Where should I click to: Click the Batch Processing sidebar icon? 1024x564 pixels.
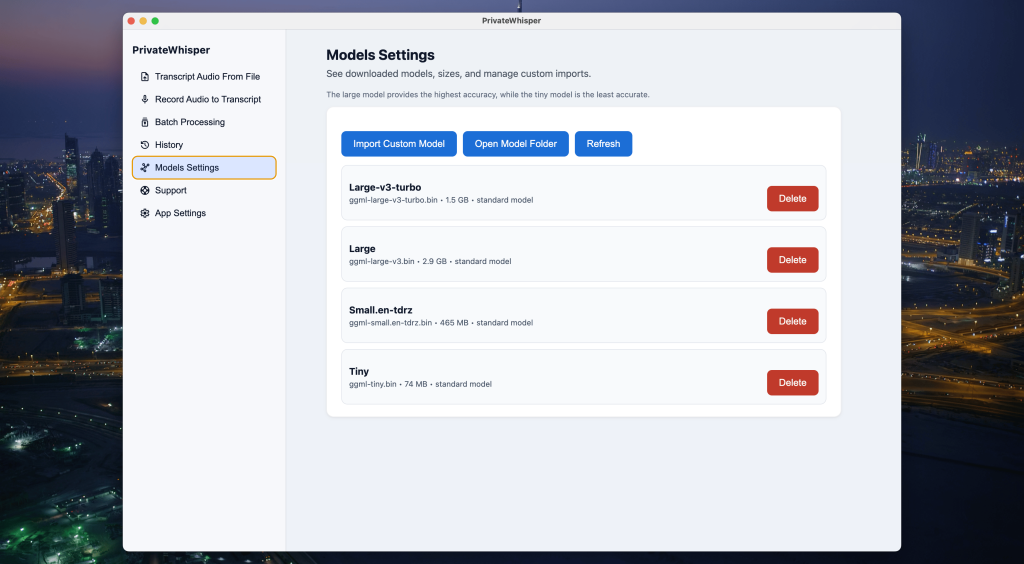coord(145,122)
